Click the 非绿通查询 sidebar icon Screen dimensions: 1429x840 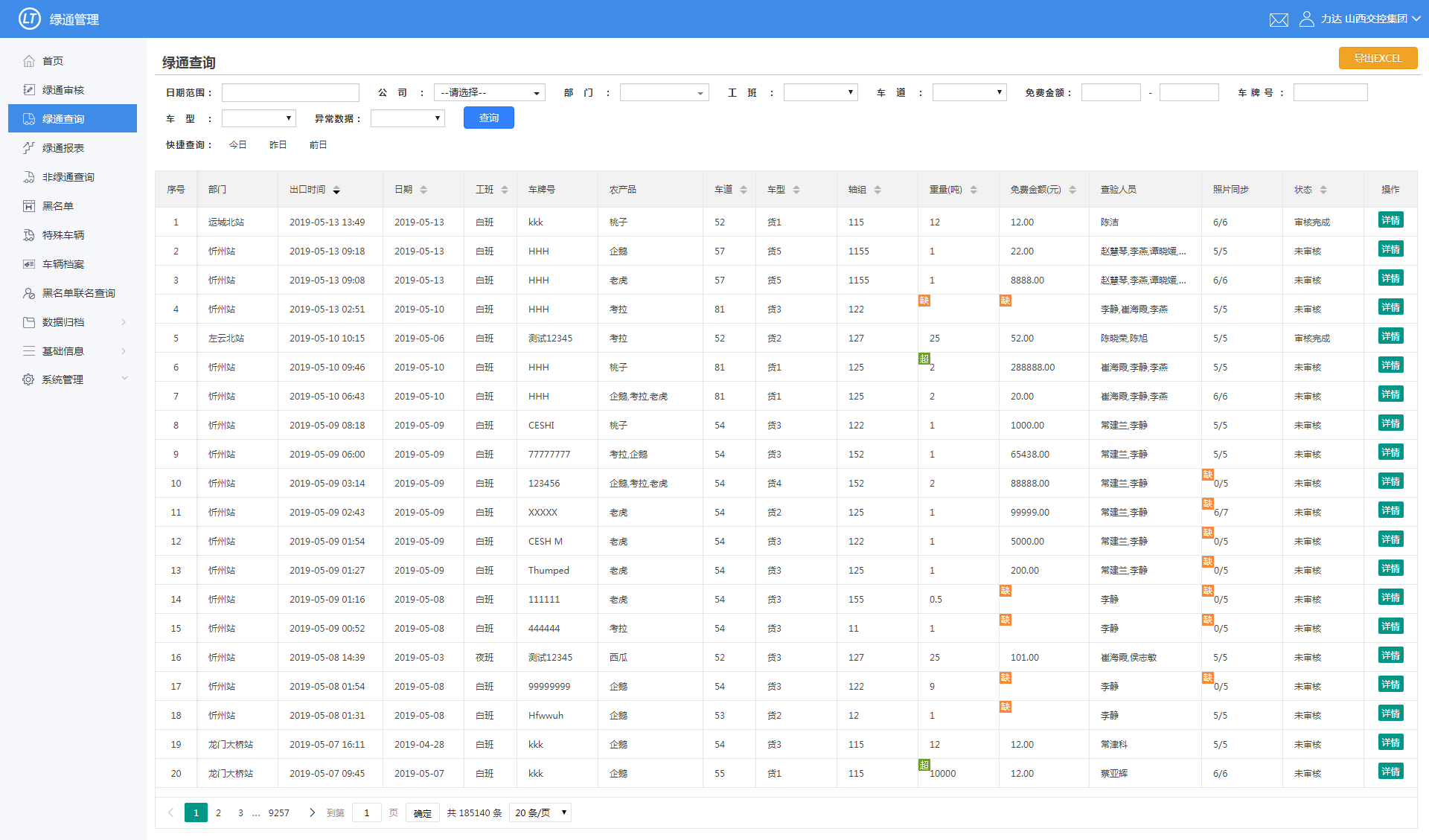pos(29,177)
